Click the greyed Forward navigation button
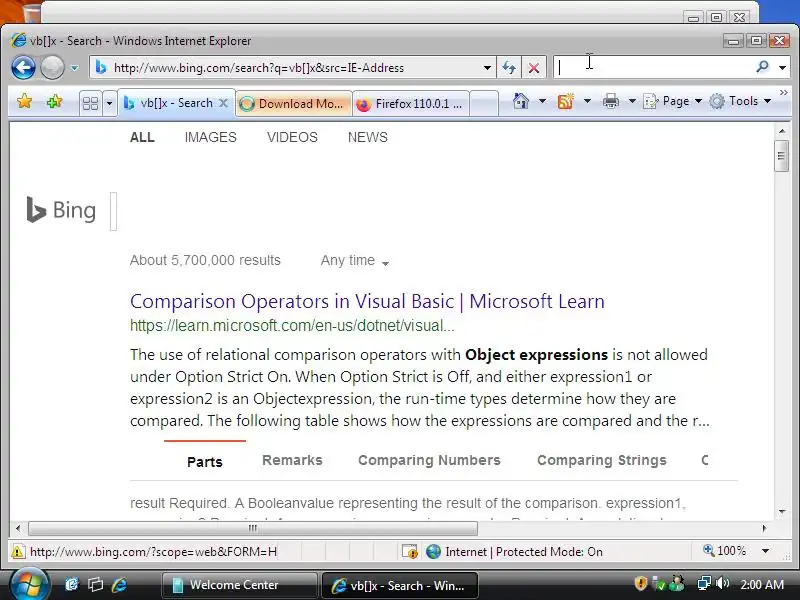This screenshot has height=600, width=800. click(x=52, y=67)
